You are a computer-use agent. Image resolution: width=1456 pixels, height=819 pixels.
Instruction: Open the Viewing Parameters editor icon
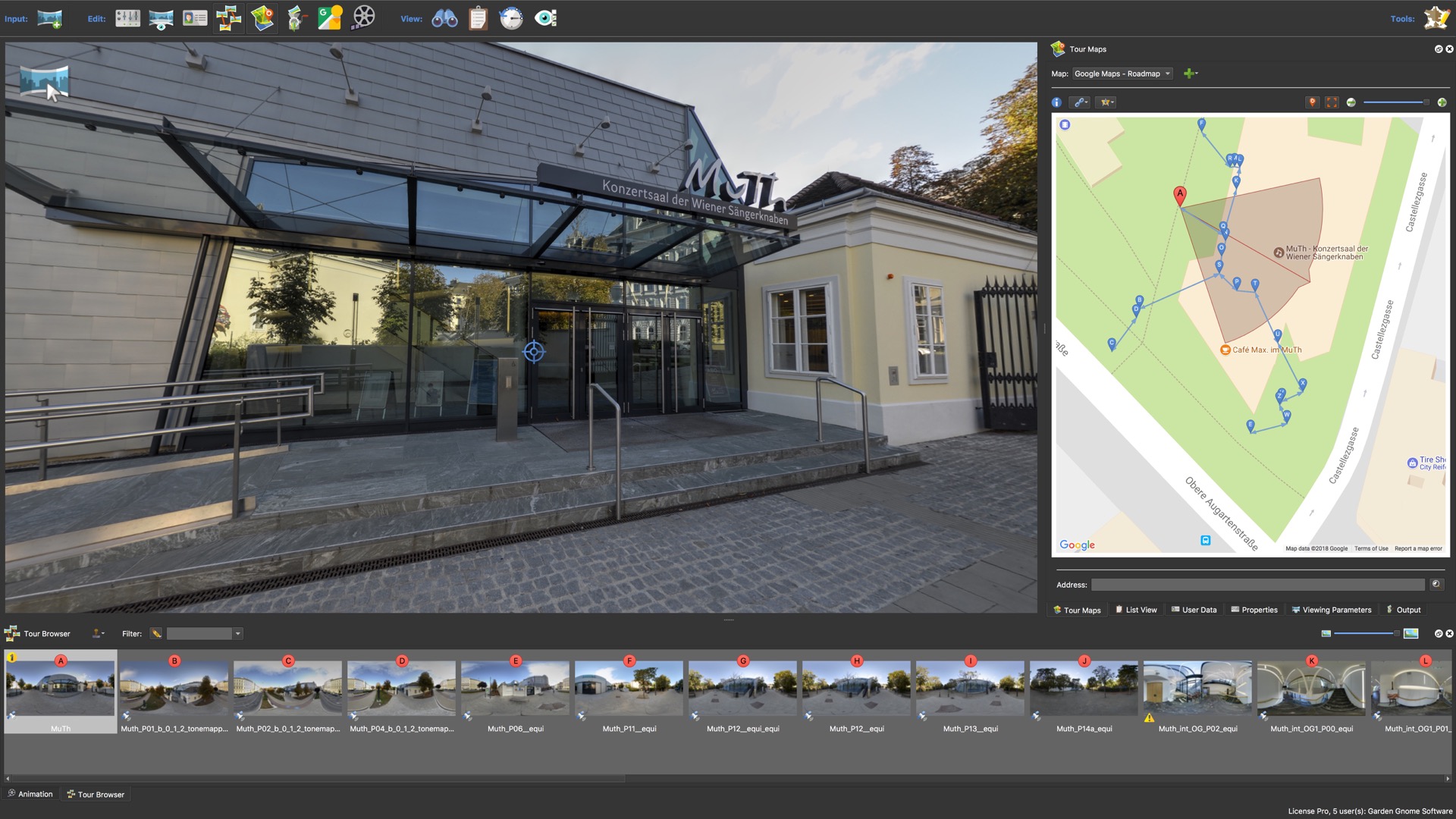pyautogui.click(x=162, y=18)
